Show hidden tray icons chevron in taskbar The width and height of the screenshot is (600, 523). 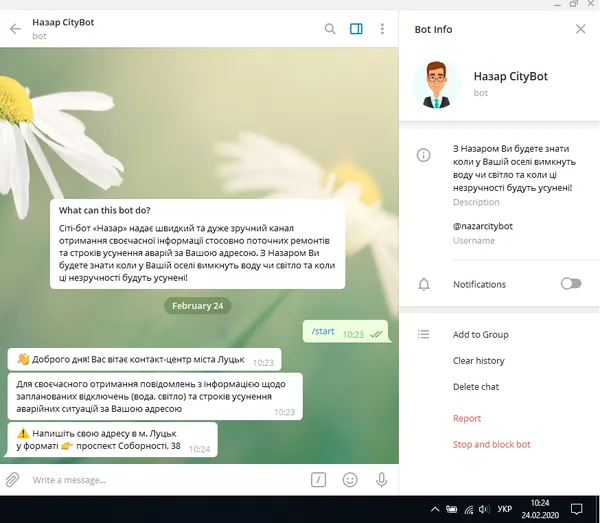pyautogui.click(x=435, y=509)
